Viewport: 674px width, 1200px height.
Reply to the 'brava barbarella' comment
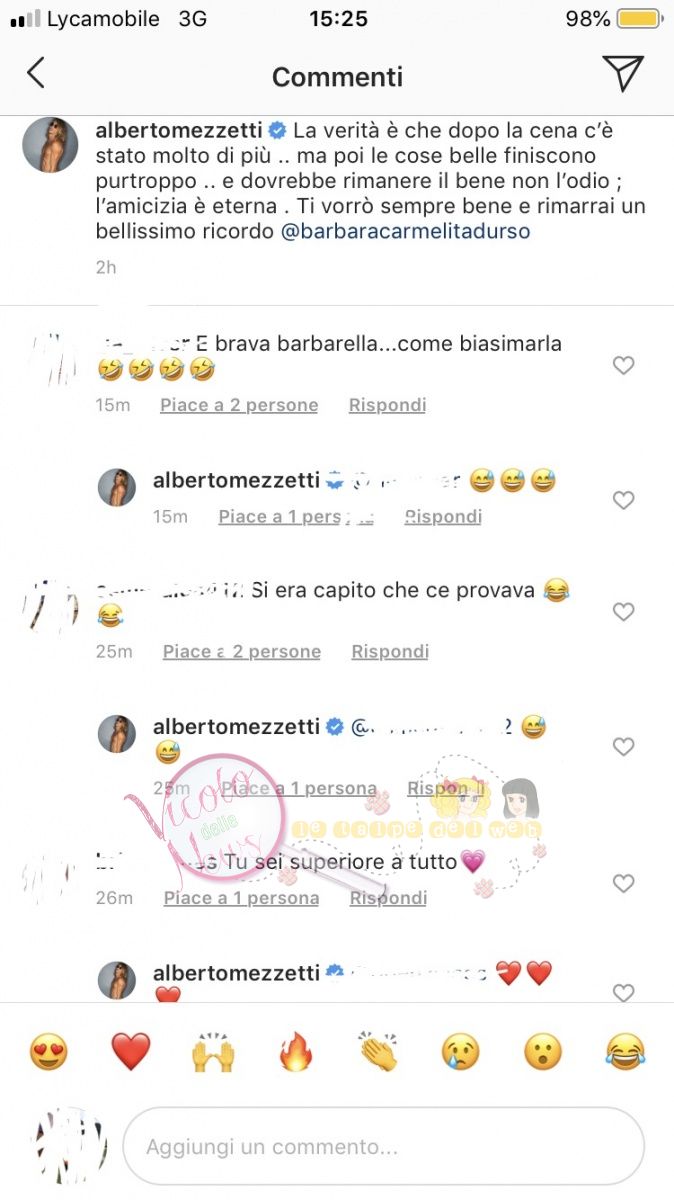click(387, 405)
